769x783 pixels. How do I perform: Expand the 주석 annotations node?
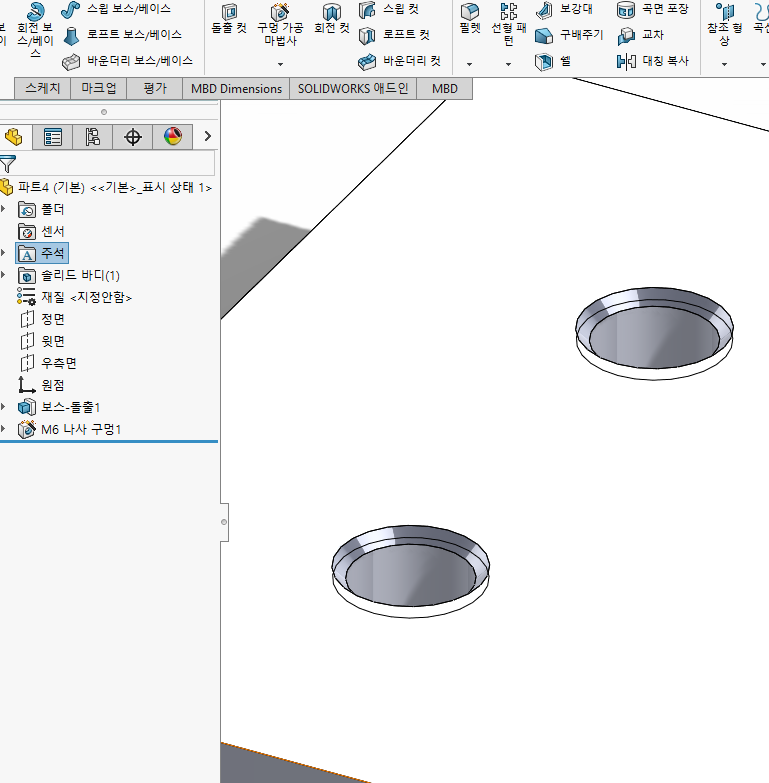(x=3, y=253)
